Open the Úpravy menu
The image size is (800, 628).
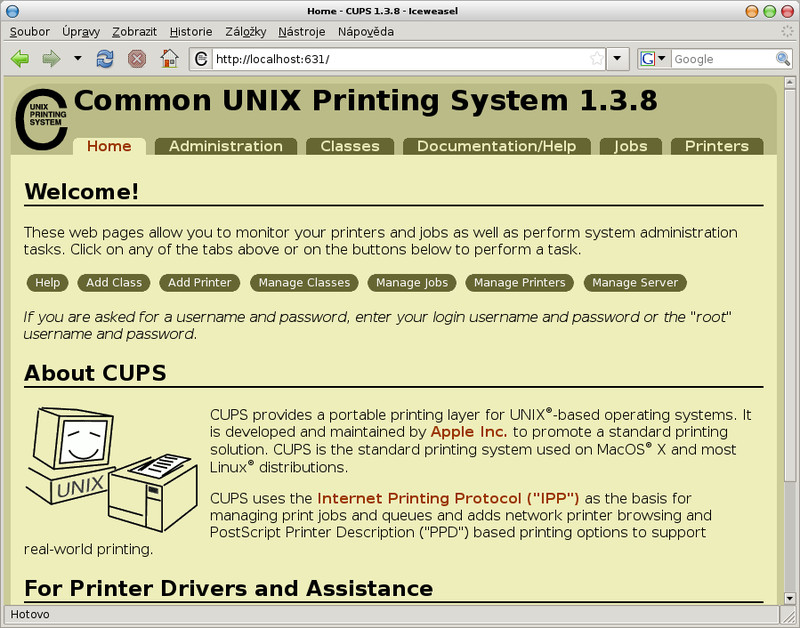(x=81, y=32)
